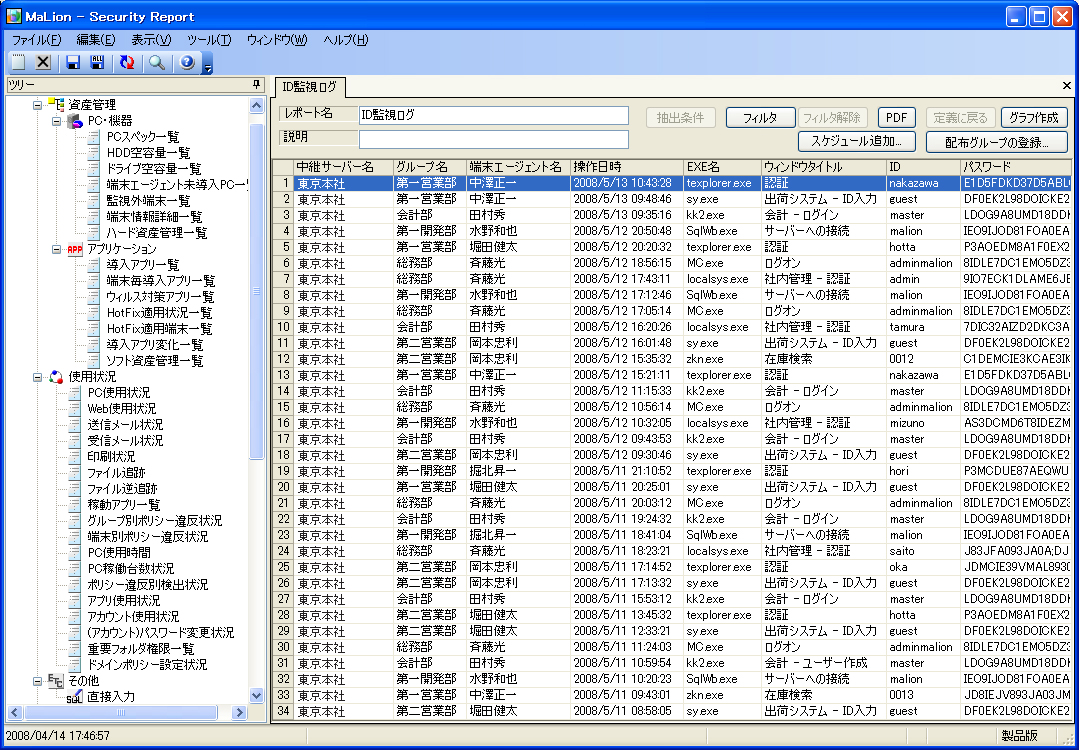This screenshot has width=1079, height=750.
Task: Open Web使用状況 in the tree
Action: (121, 409)
